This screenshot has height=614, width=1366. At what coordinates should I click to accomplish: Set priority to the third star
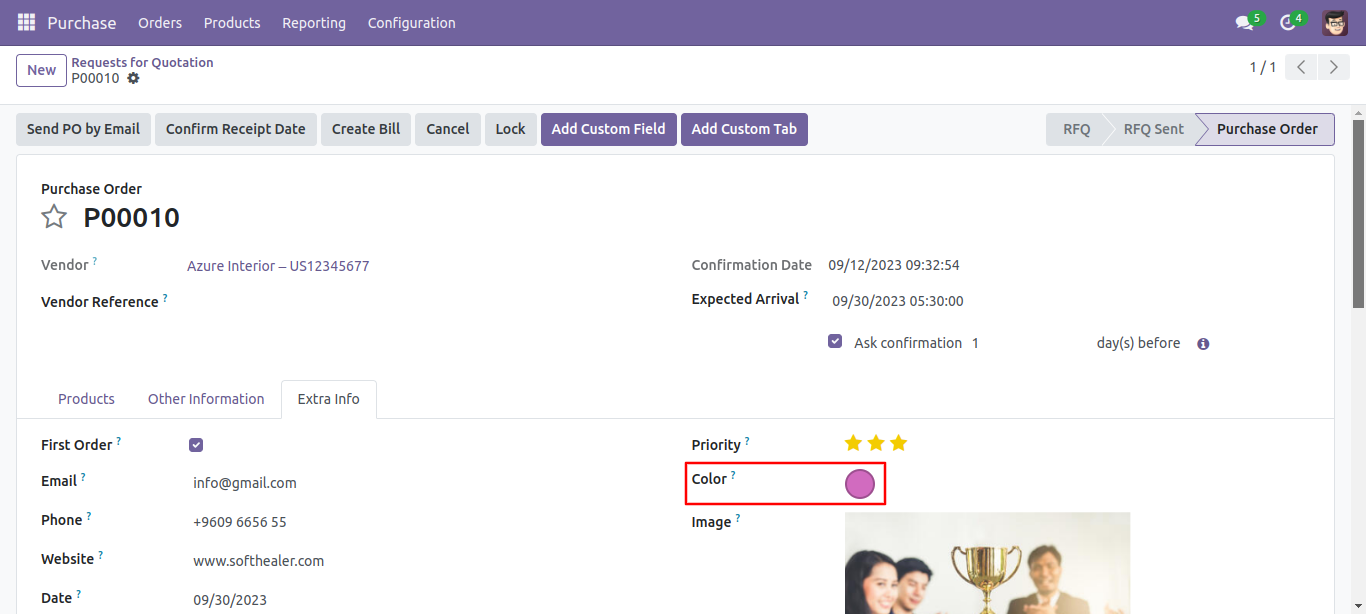899,443
